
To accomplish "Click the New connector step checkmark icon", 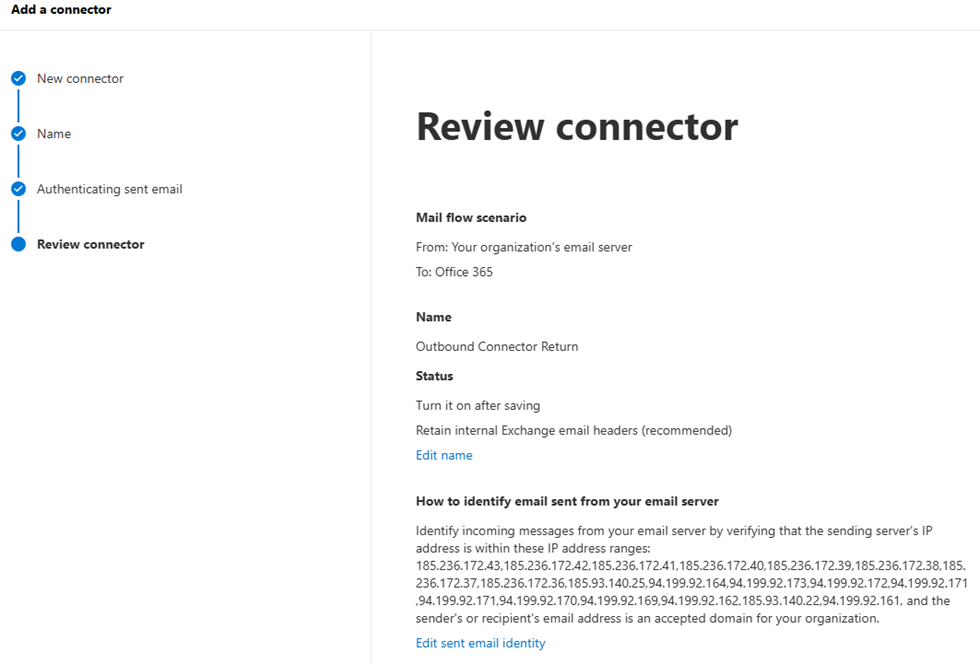I will coord(18,78).
